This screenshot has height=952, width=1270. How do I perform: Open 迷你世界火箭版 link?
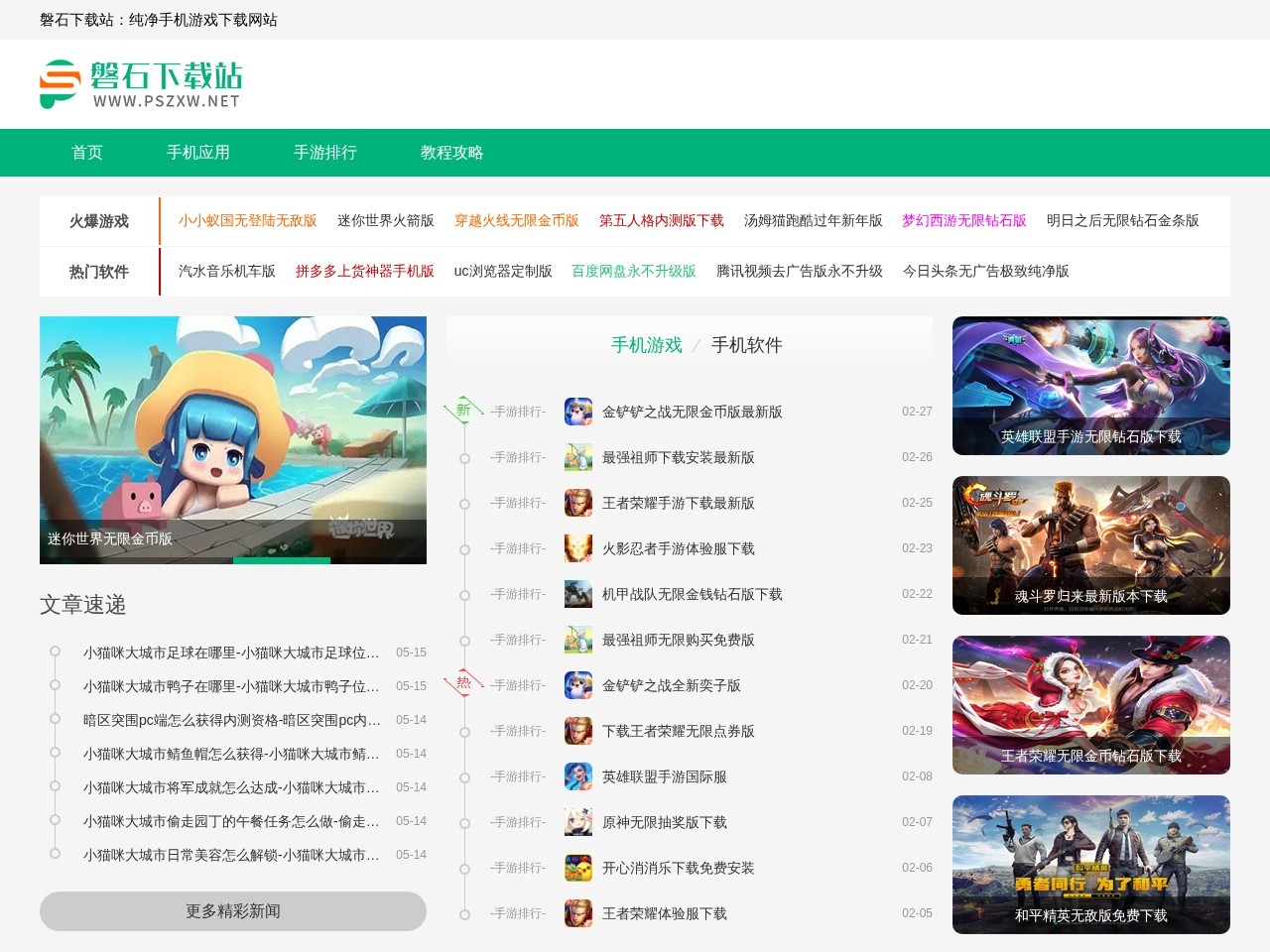coord(386,220)
